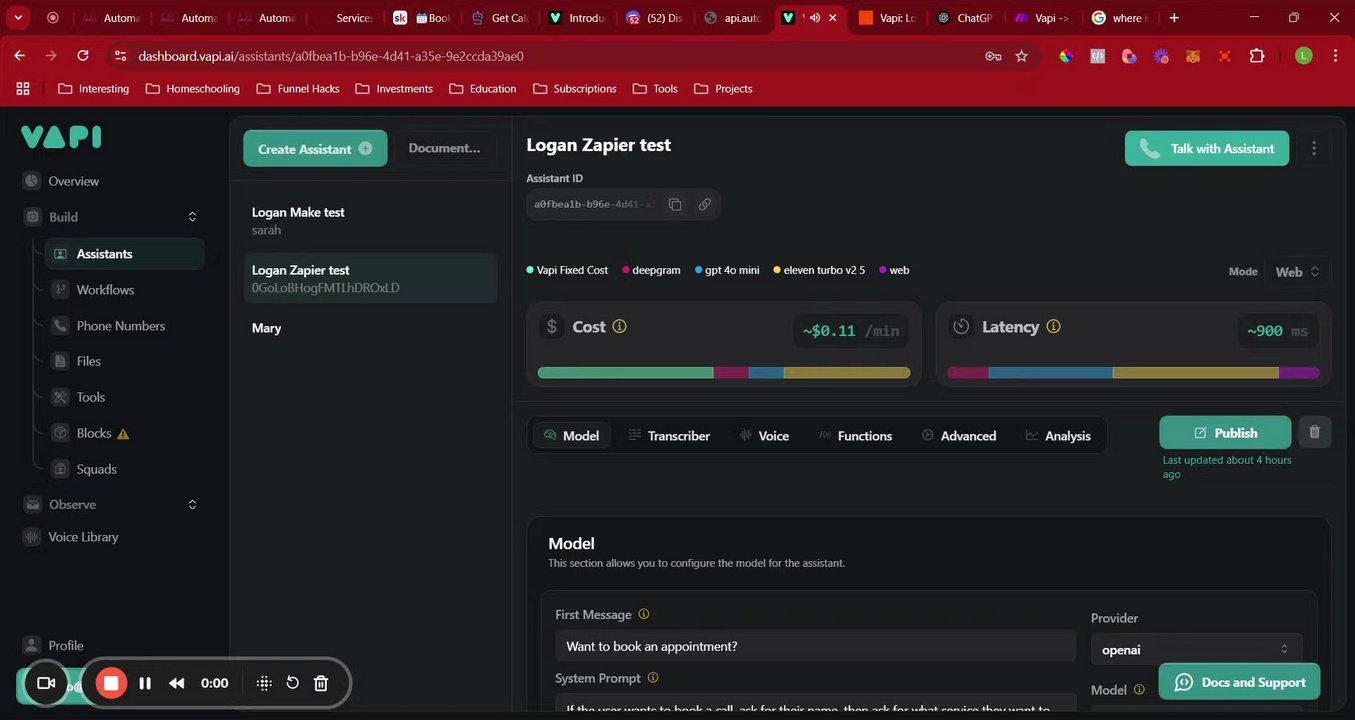Click the Blocks warning triangle icon
1355x720 pixels.
pyautogui.click(x=123, y=434)
